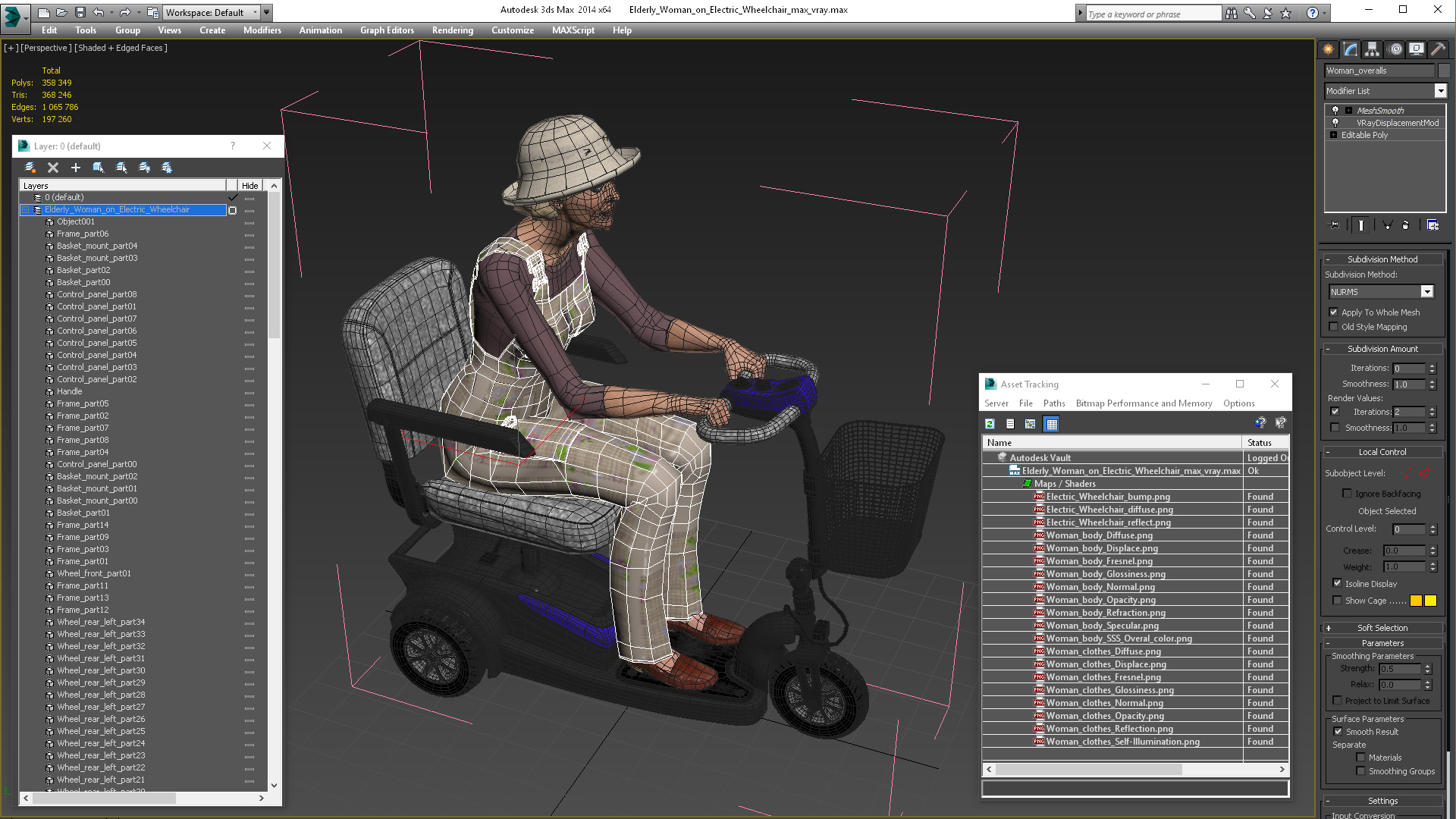Open the Utilities hammer panel tab
This screenshot has height=819, width=1456.
[1438, 49]
